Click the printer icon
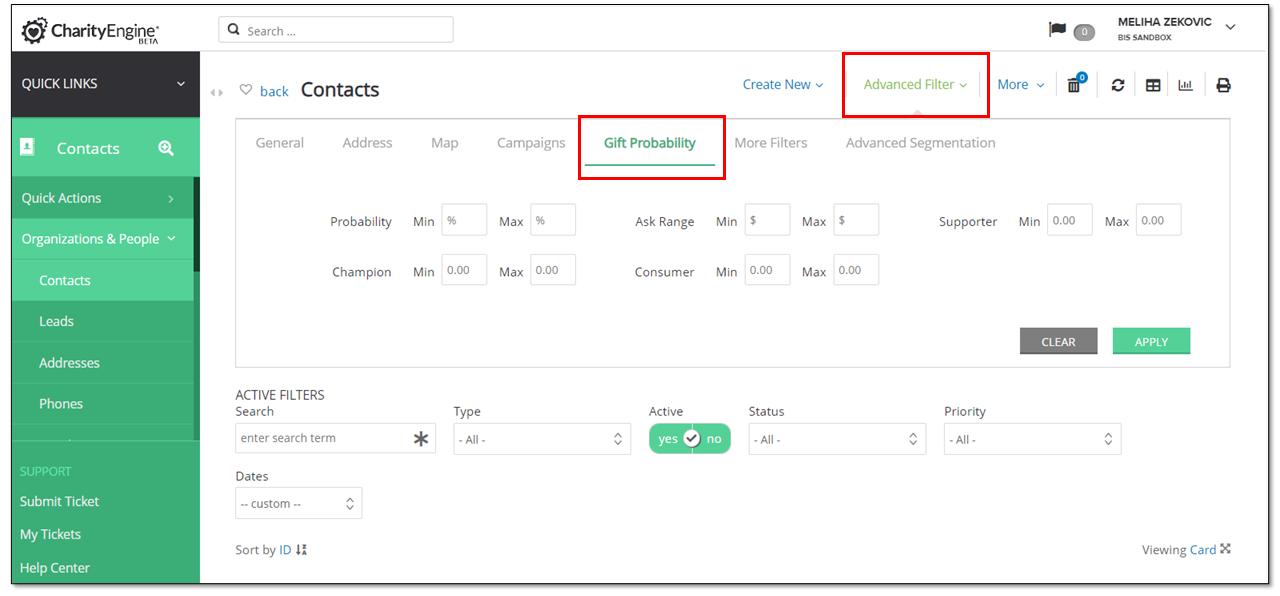 coord(1223,85)
